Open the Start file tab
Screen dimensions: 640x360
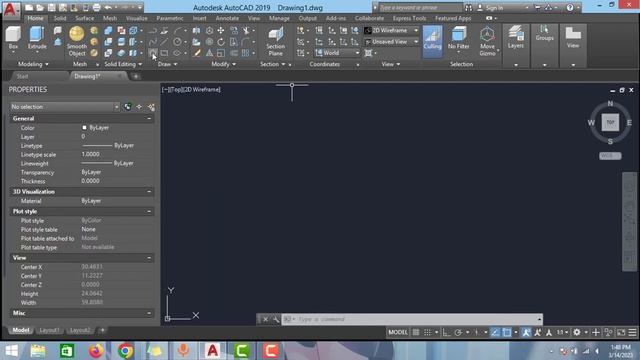[22, 76]
